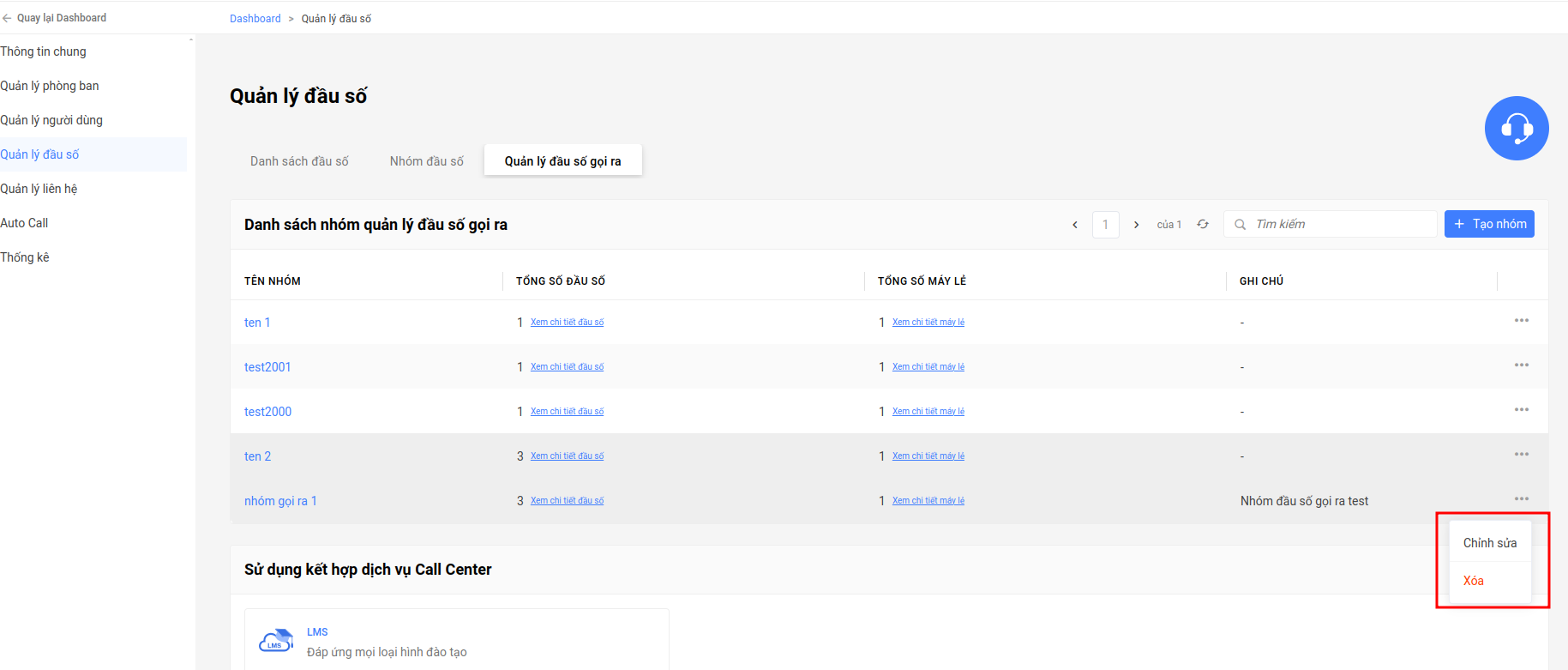1568x670 pixels.
Task: Switch to Nhóm đầu số tab
Action: [427, 161]
